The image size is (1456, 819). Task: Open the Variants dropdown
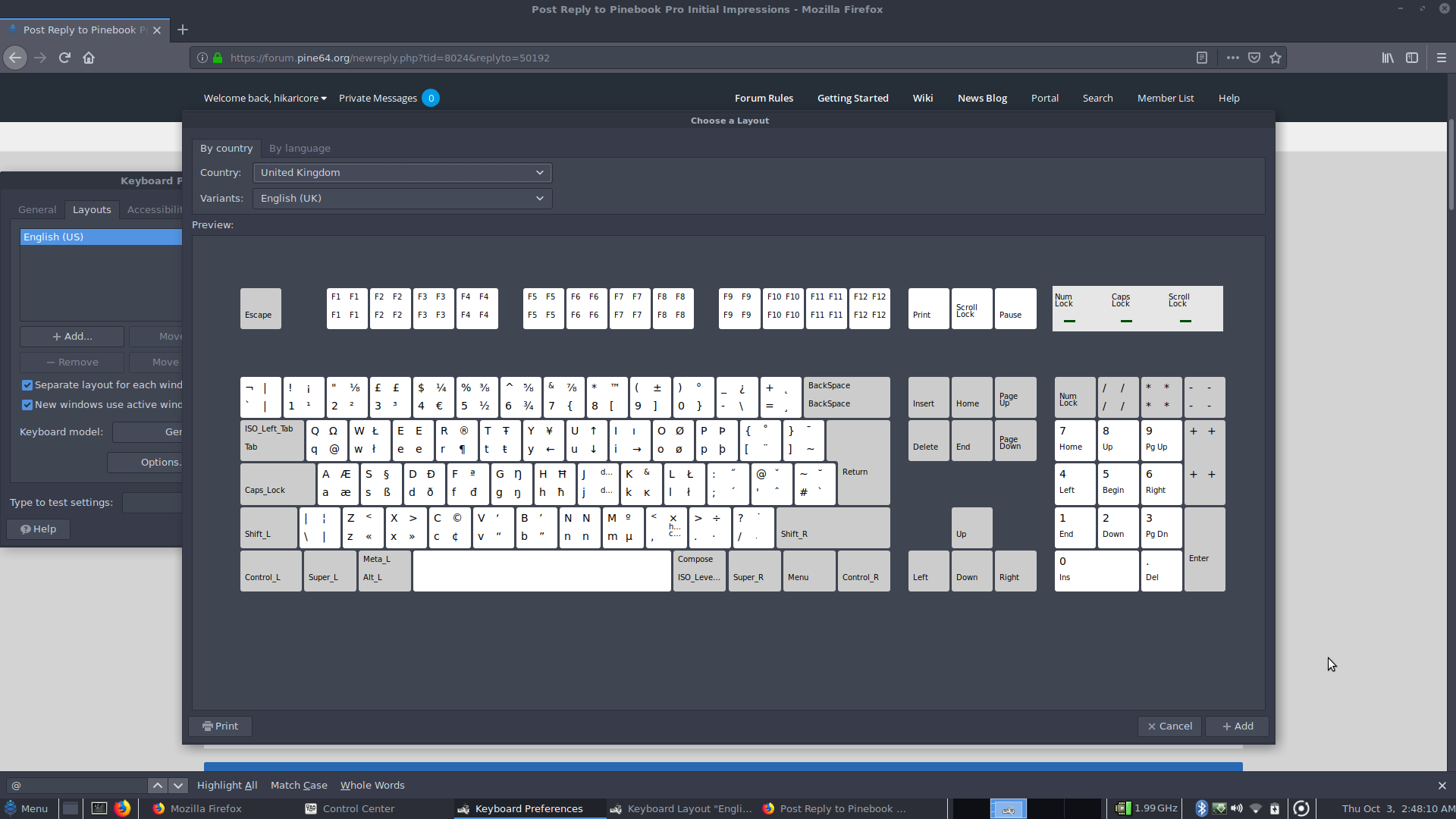(x=402, y=199)
